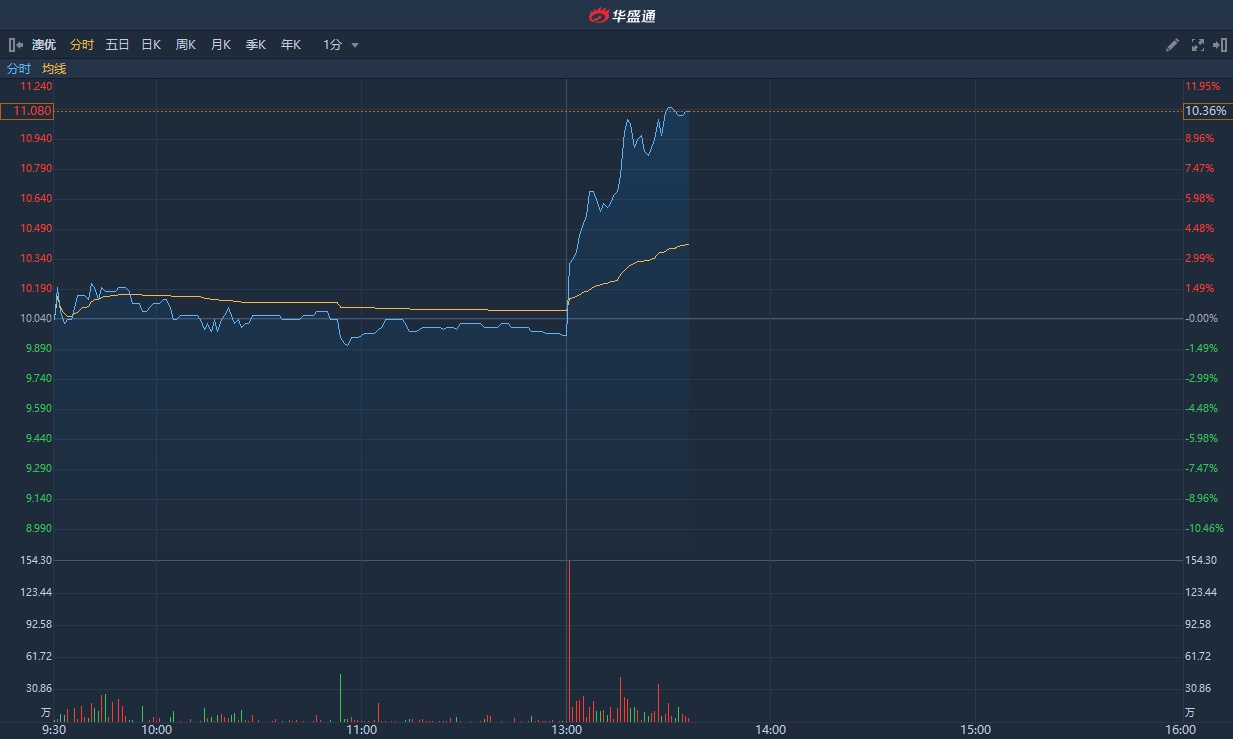Click the 10.040 baseline price label

36,318
